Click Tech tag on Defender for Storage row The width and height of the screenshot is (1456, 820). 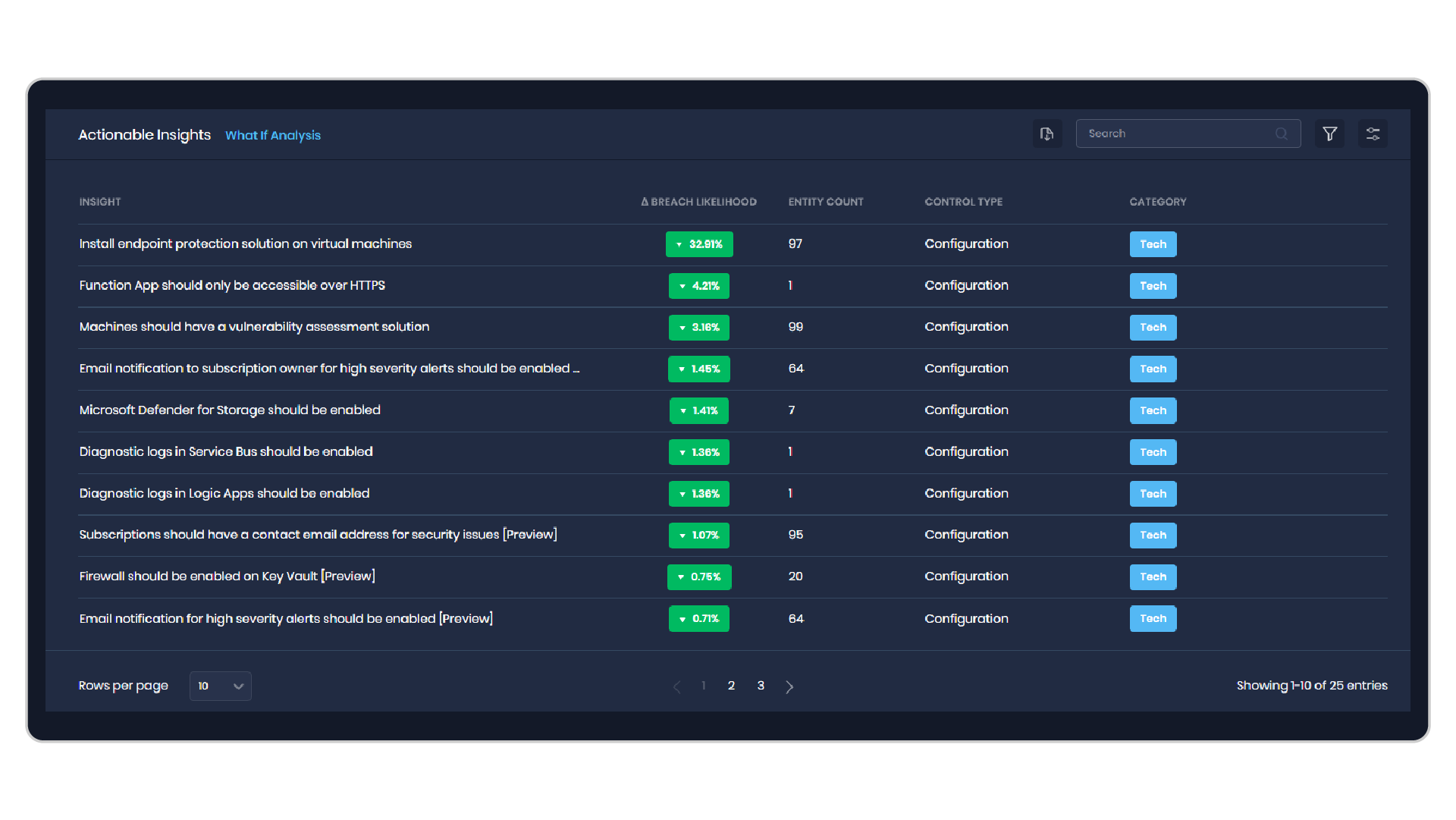(x=1153, y=410)
